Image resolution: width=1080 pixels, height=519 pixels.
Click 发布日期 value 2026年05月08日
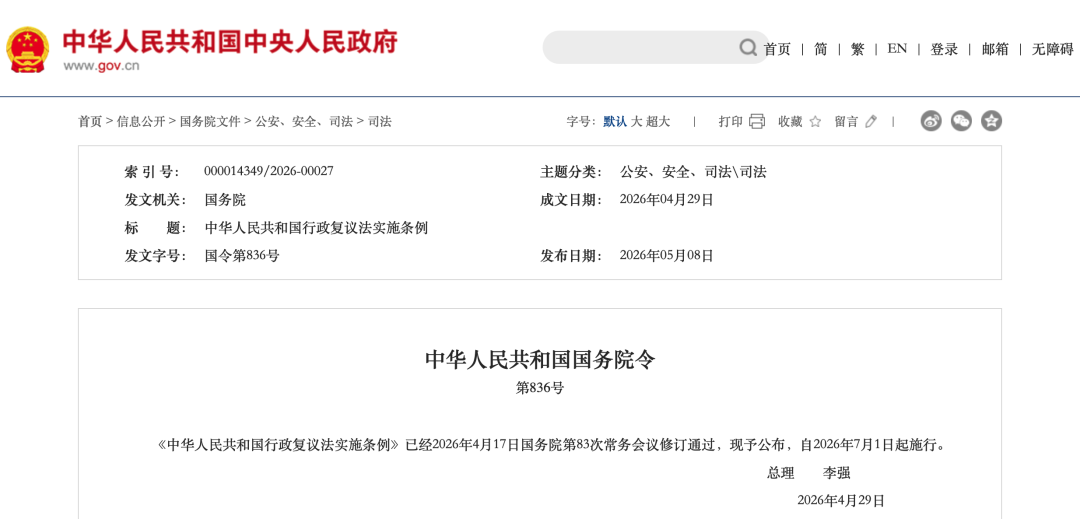[x=667, y=256]
